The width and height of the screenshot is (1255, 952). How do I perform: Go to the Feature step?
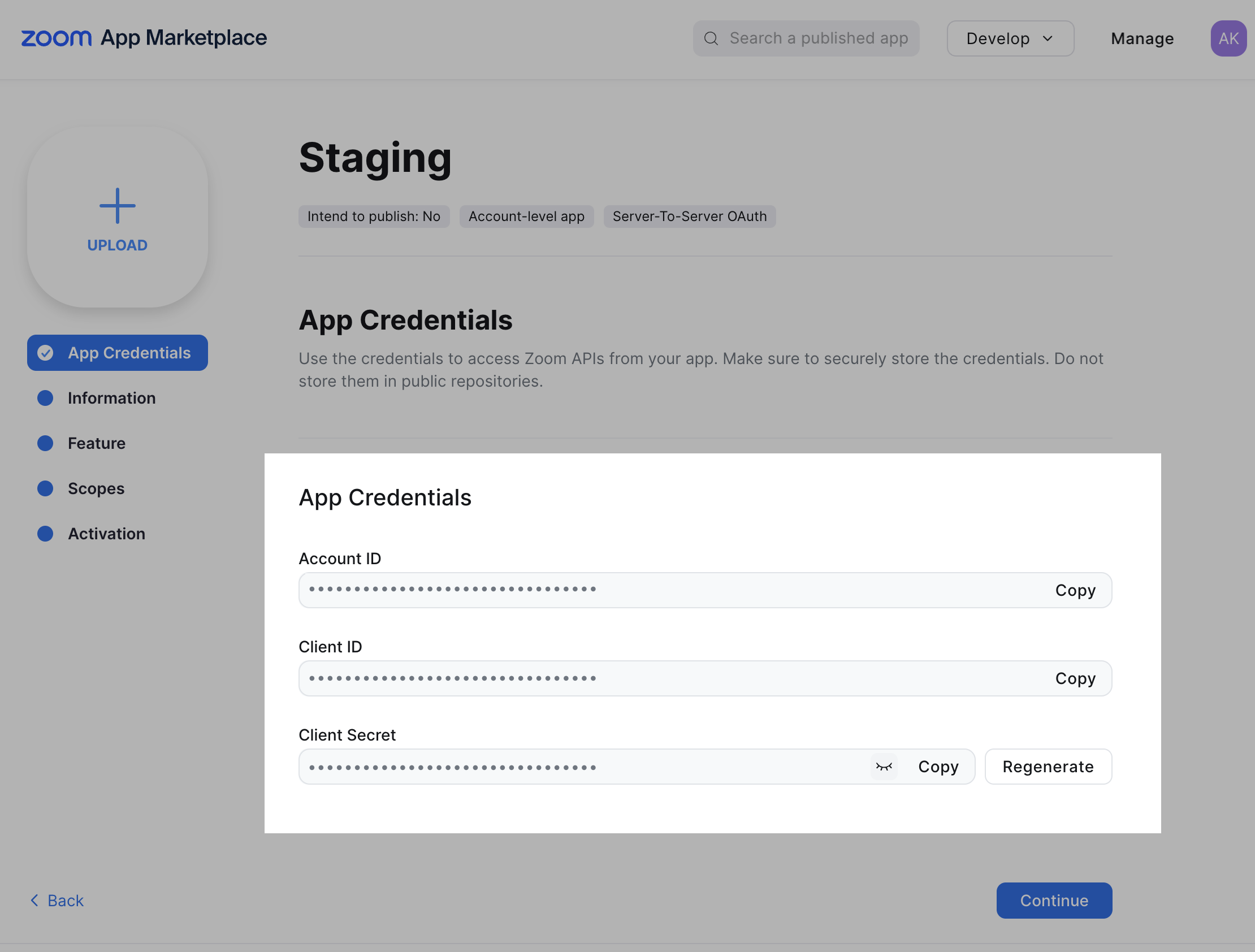tap(97, 443)
